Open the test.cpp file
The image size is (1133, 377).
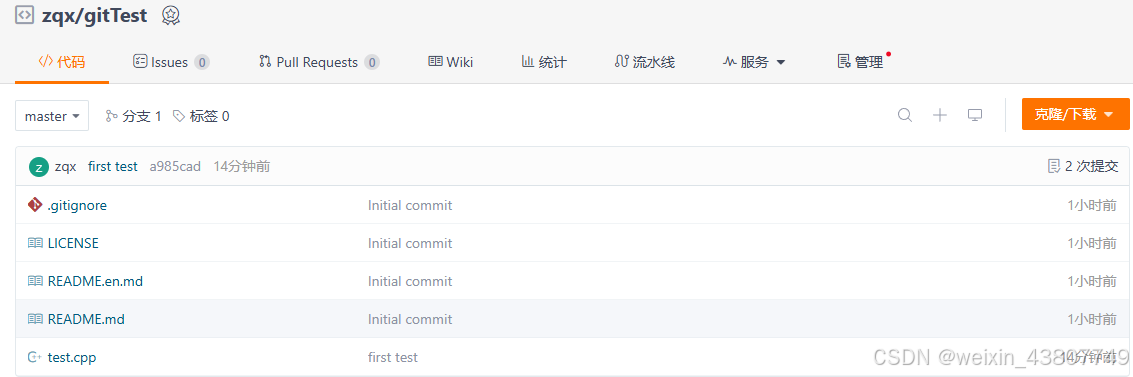(72, 357)
